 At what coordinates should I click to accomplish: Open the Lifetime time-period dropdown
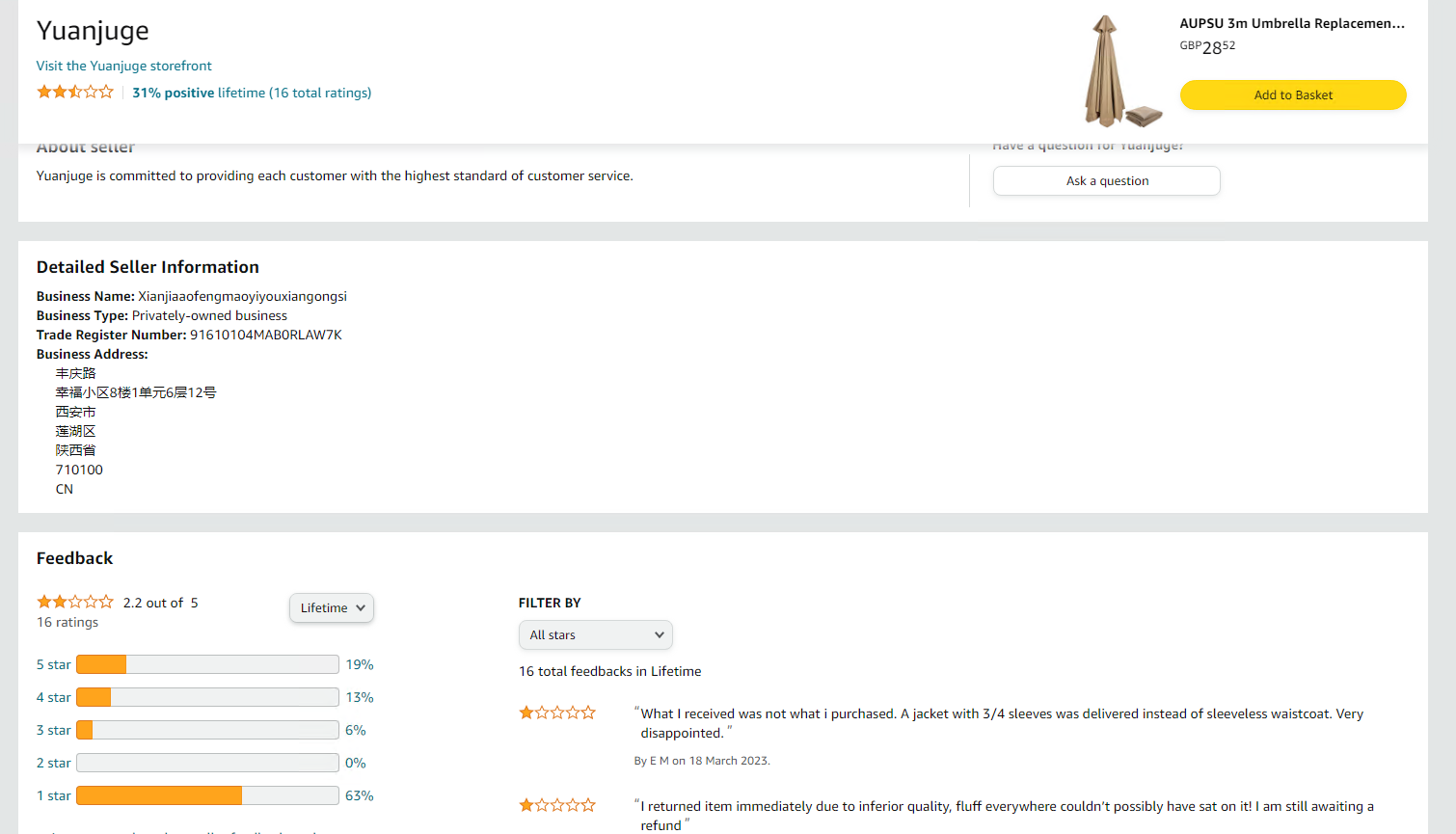pyautogui.click(x=332, y=607)
